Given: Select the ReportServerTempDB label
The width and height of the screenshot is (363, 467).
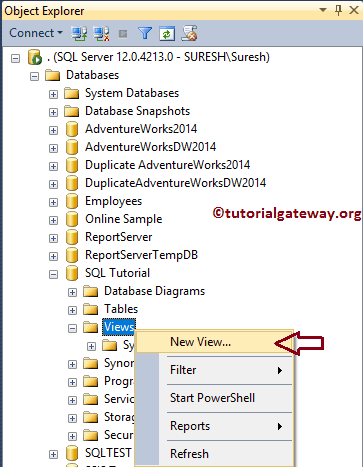Looking at the screenshot, I should (142, 255).
